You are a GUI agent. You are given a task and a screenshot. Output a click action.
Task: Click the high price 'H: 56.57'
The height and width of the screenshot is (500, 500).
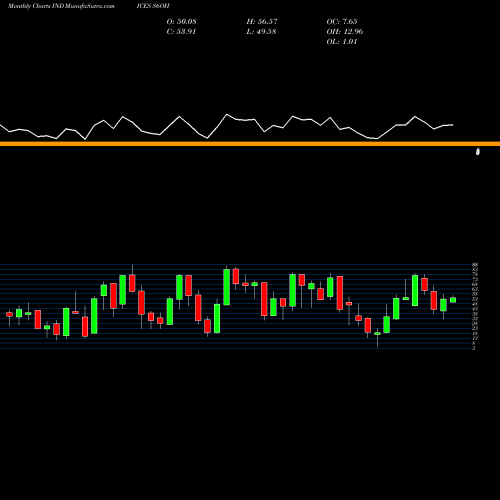[x=262, y=21]
